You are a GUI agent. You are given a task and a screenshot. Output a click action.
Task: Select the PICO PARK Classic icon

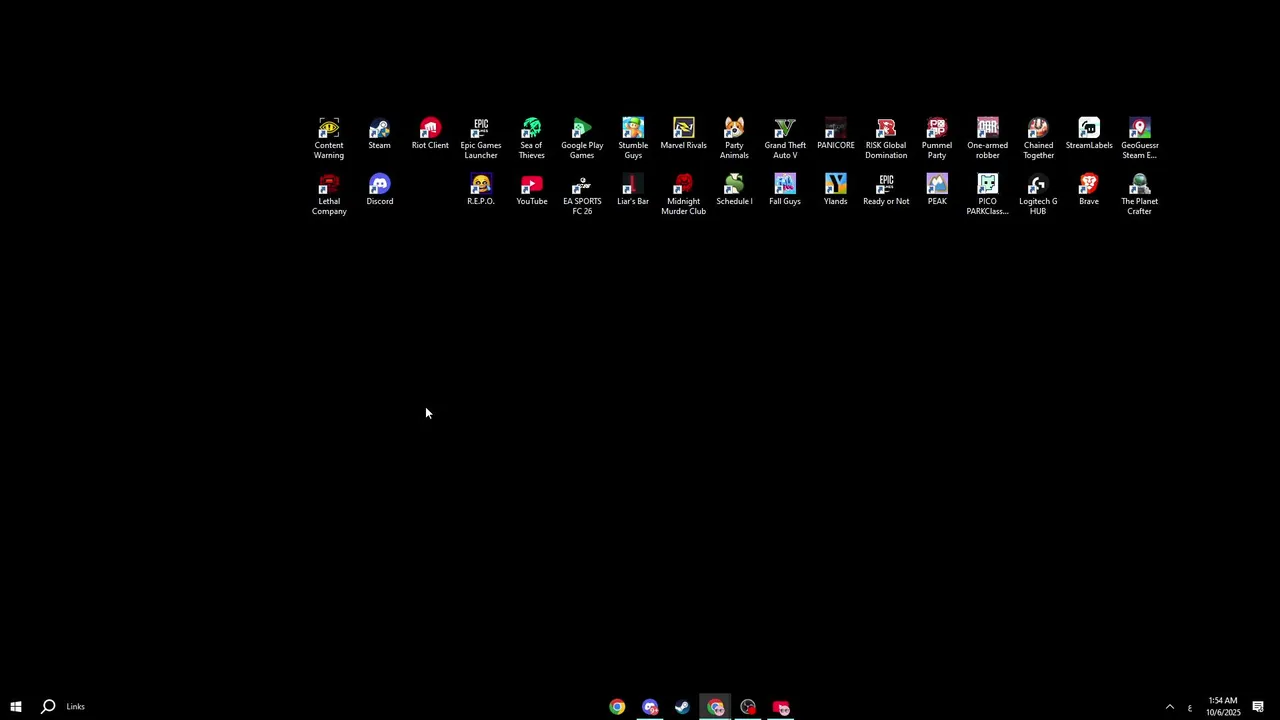[x=988, y=194]
